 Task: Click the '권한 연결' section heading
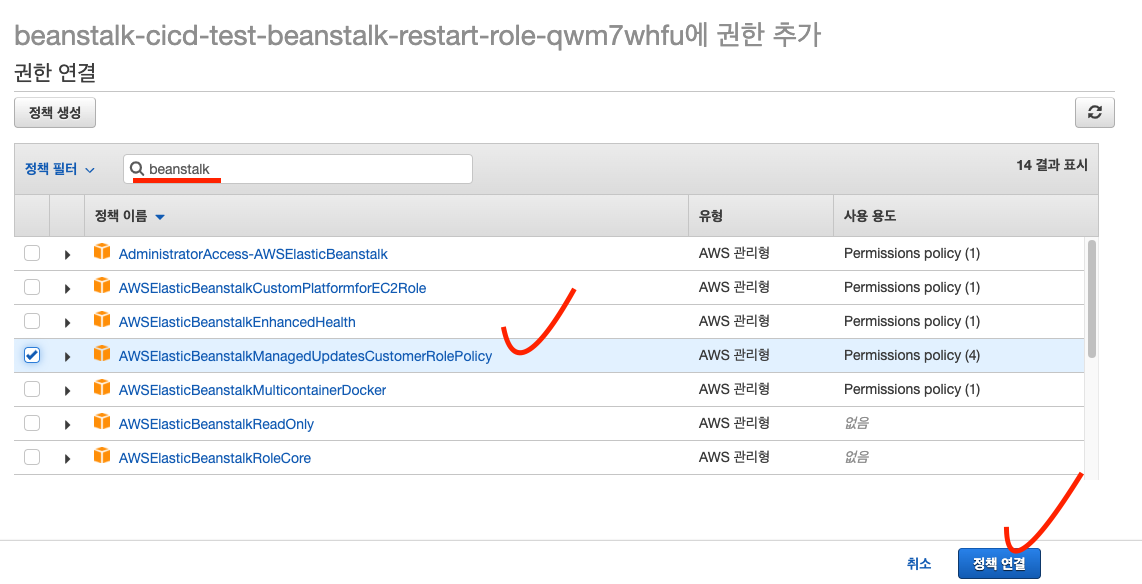pyautogui.click(x=55, y=72)
